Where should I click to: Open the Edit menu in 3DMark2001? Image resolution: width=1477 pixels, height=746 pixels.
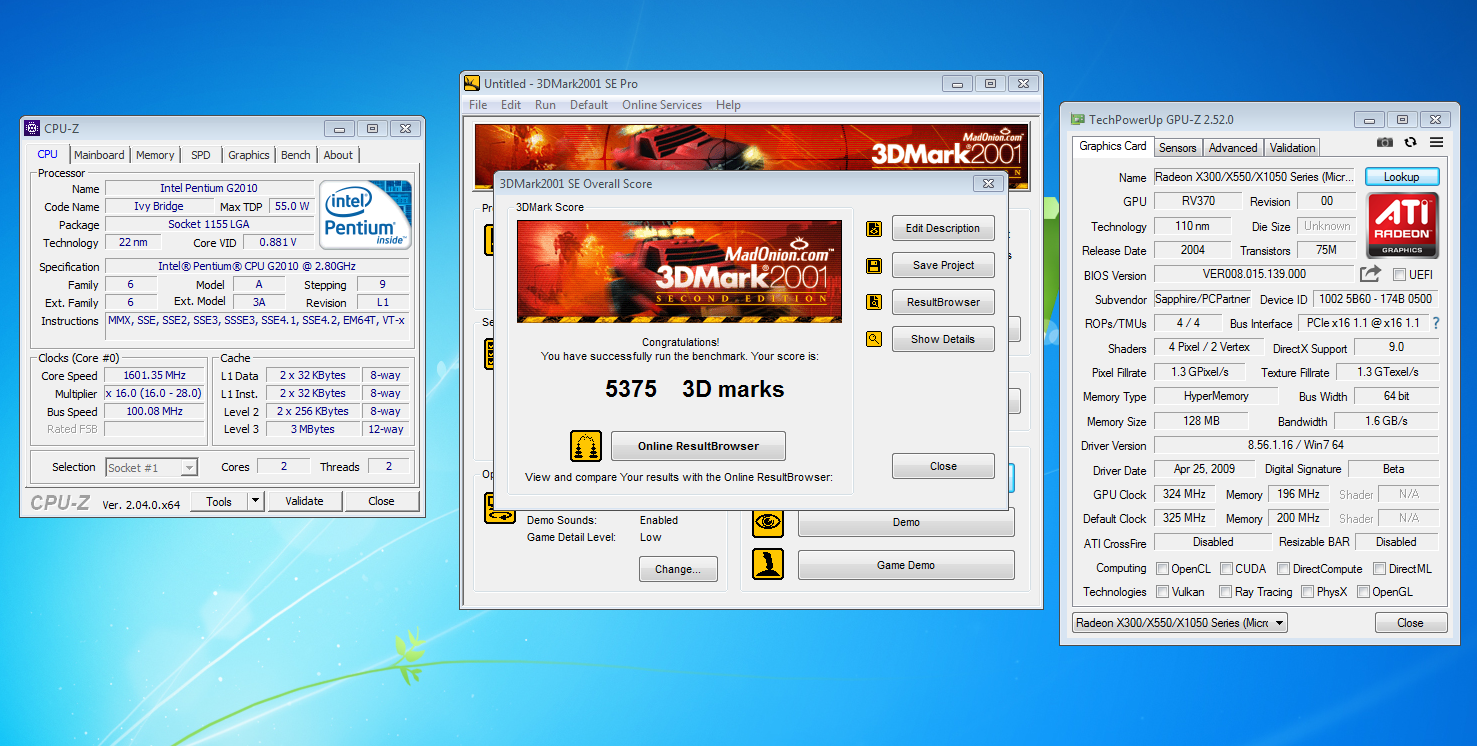511,105
